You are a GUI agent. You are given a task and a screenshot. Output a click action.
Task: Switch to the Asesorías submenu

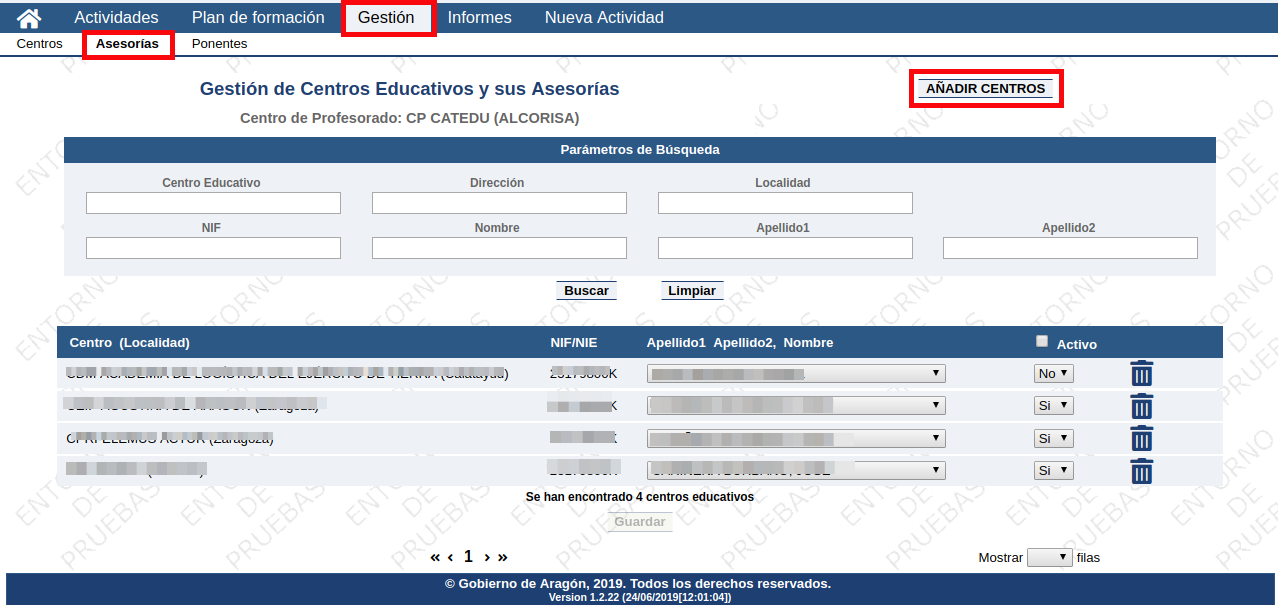point(127,44)
